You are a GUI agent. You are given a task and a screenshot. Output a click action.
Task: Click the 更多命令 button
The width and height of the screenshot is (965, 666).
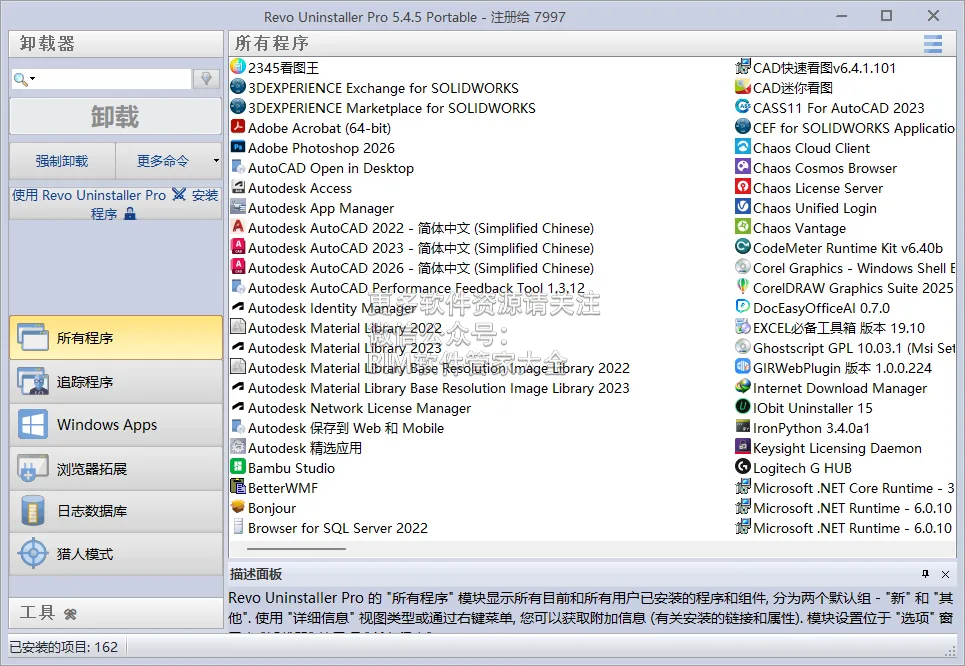163,161
